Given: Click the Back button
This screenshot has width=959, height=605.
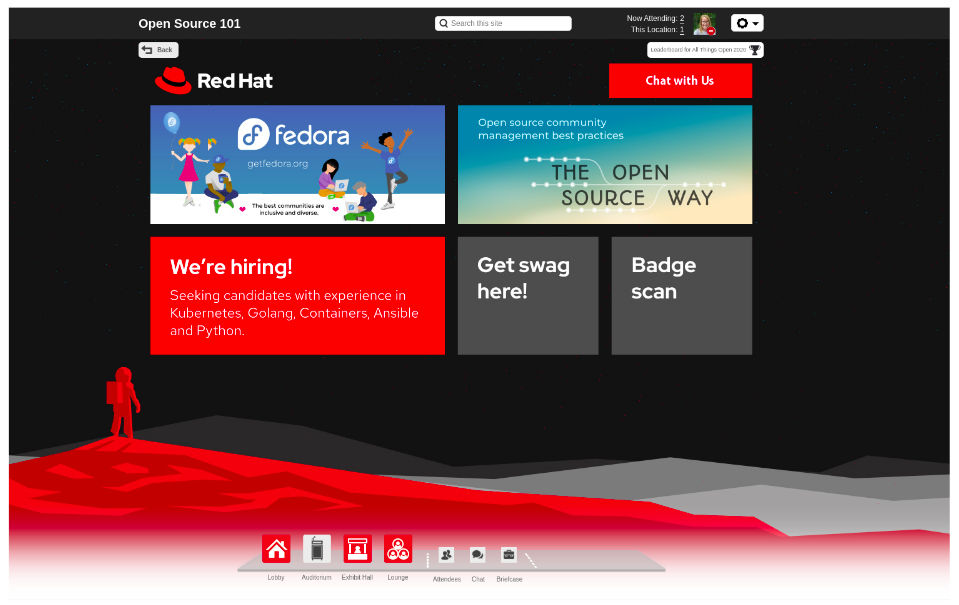Looking at the screenshot, I should (x=158, y=50).
